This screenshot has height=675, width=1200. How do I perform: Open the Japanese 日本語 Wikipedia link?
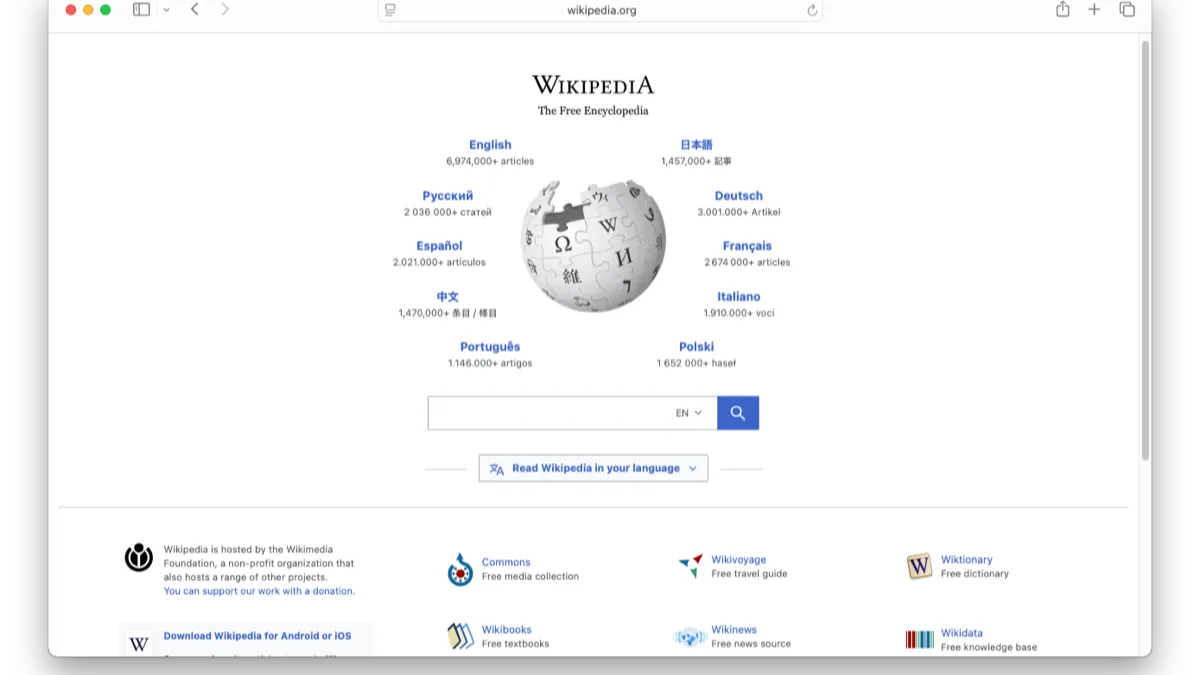click(696, 145)
